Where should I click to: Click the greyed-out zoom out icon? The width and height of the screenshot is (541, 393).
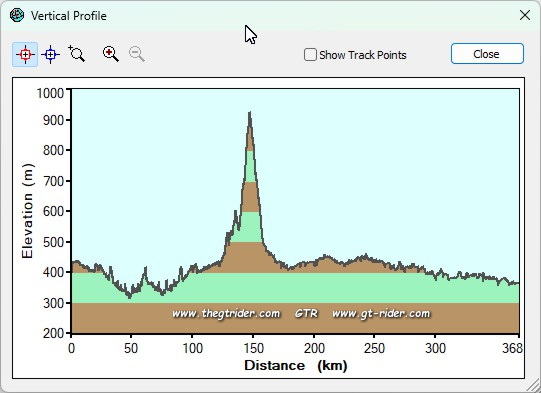pos(137,54)
